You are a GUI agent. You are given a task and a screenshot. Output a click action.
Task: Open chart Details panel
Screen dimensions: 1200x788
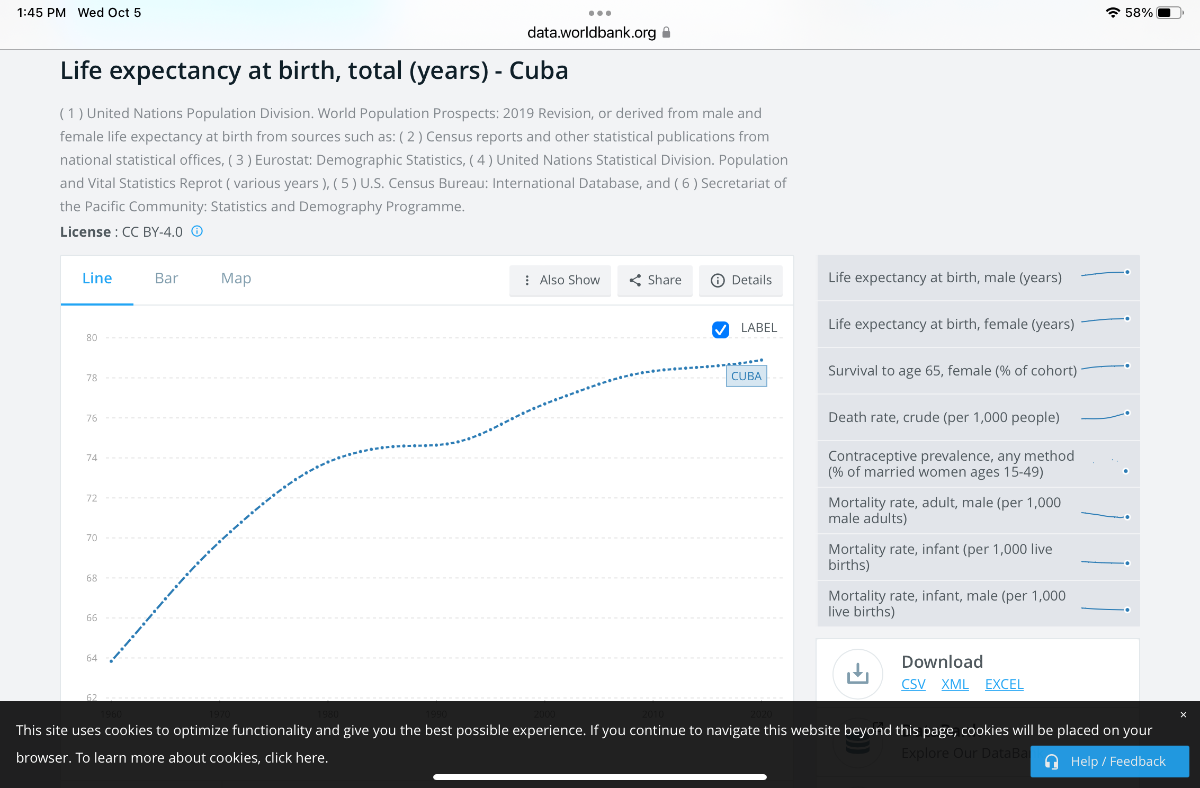point(741,280)
